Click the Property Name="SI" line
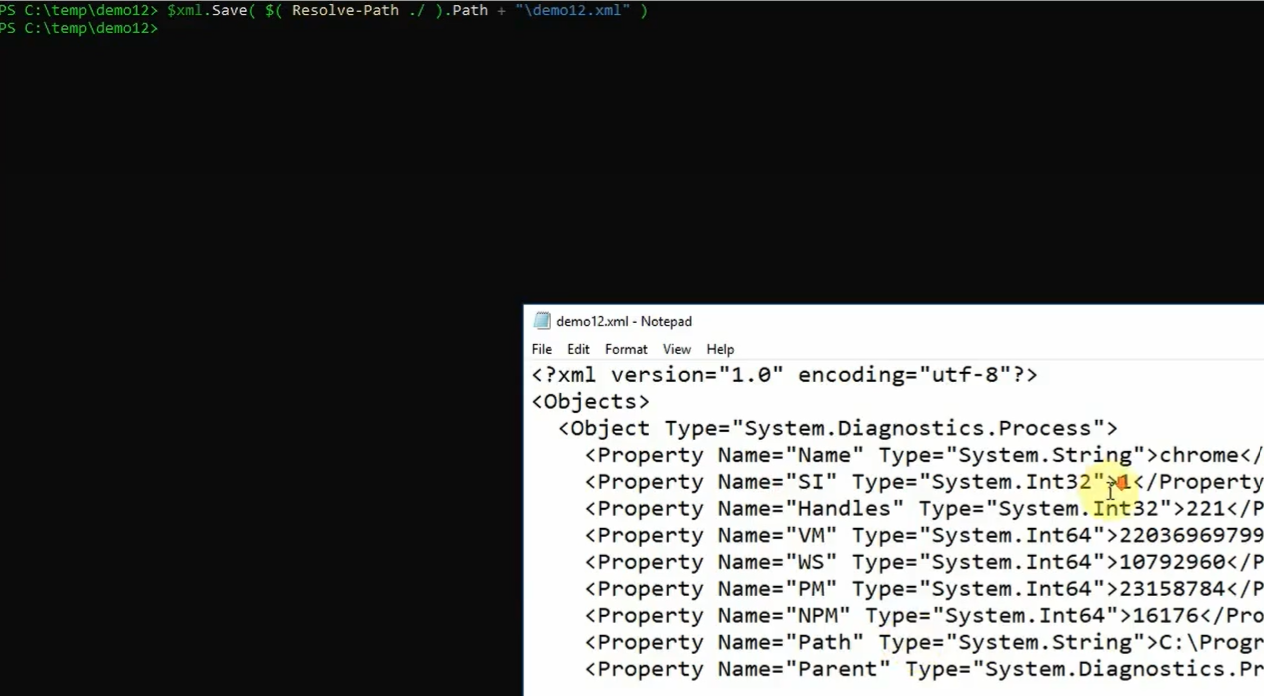Viewport: 1264px width, 696px height. tap(924, 483)
